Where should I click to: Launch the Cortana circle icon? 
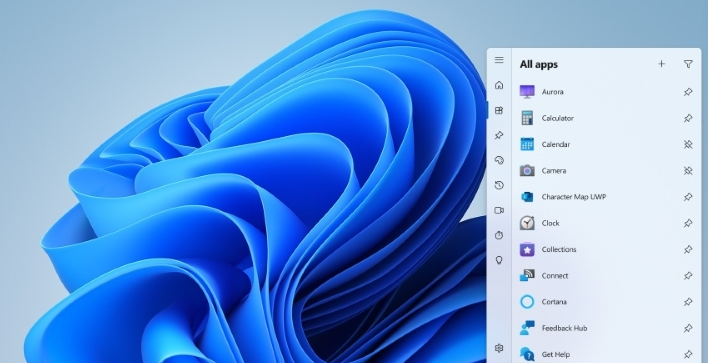pos(527,302)
